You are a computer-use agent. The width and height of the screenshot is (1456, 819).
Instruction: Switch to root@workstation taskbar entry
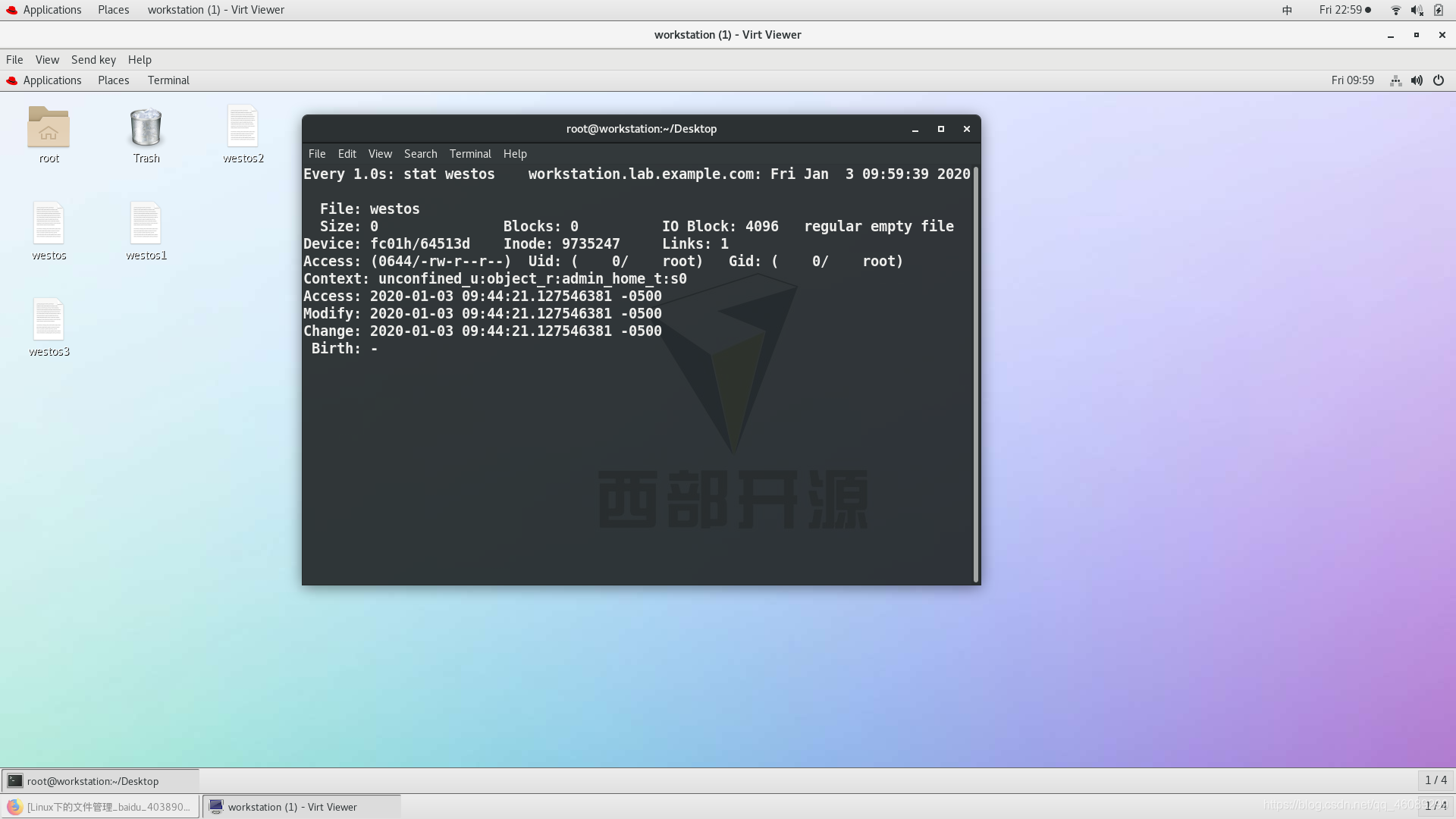click(100, 781)
